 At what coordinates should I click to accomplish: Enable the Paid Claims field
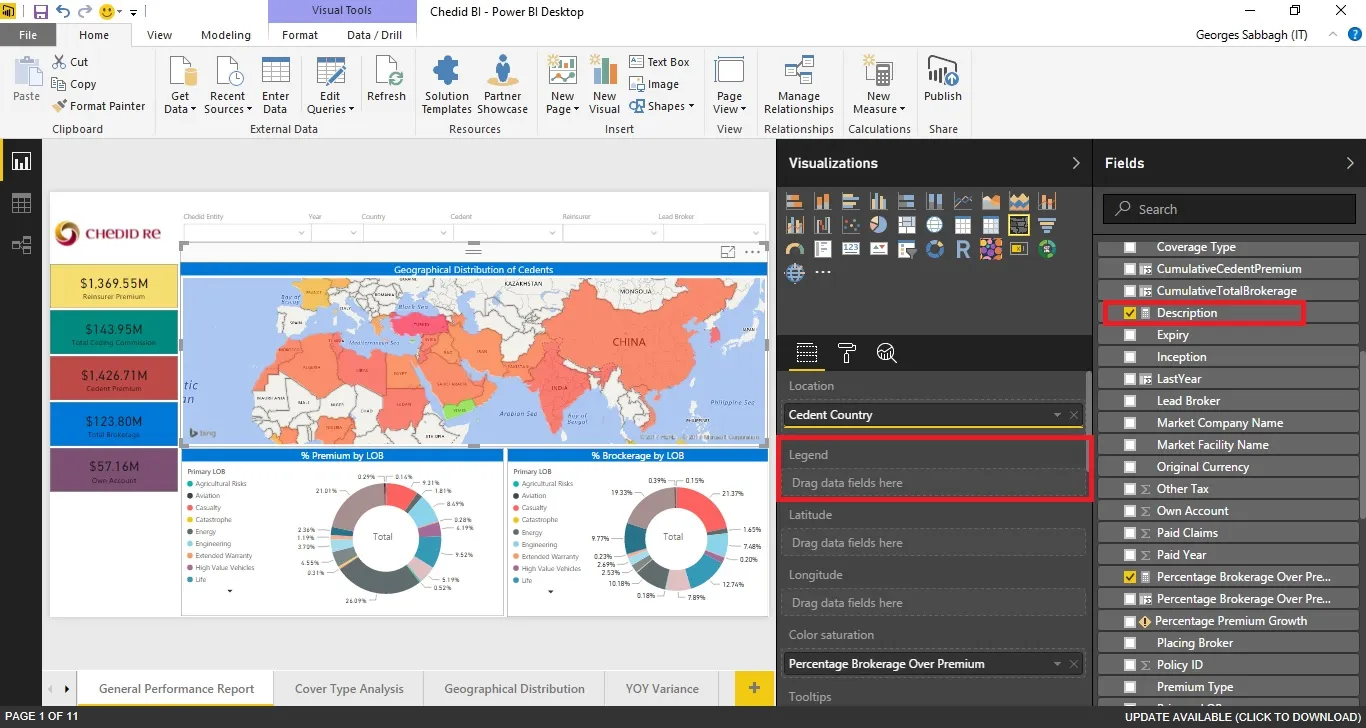pyautogui.click(x=1130, y=533)
